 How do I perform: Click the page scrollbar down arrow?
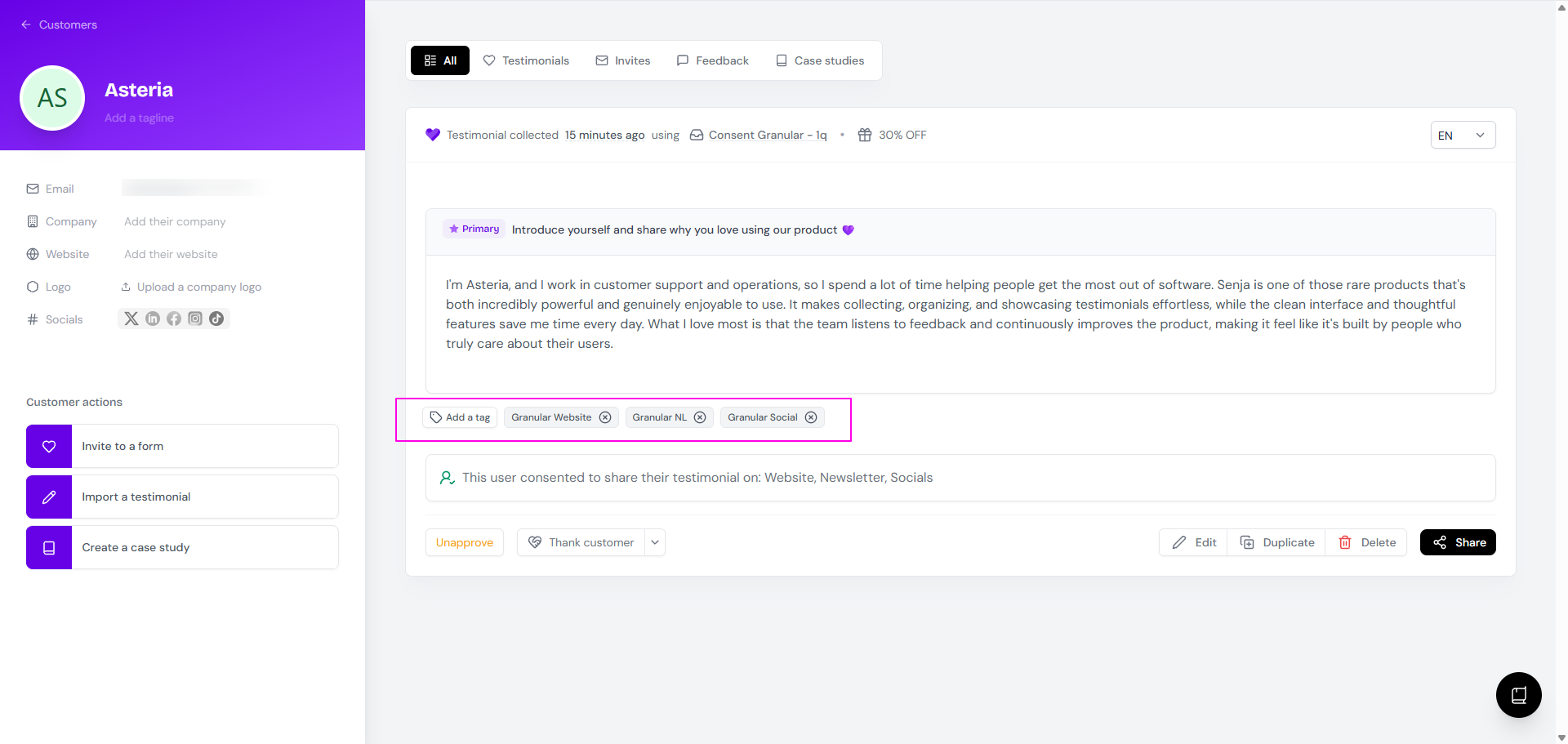click(x=1561, y=737)
